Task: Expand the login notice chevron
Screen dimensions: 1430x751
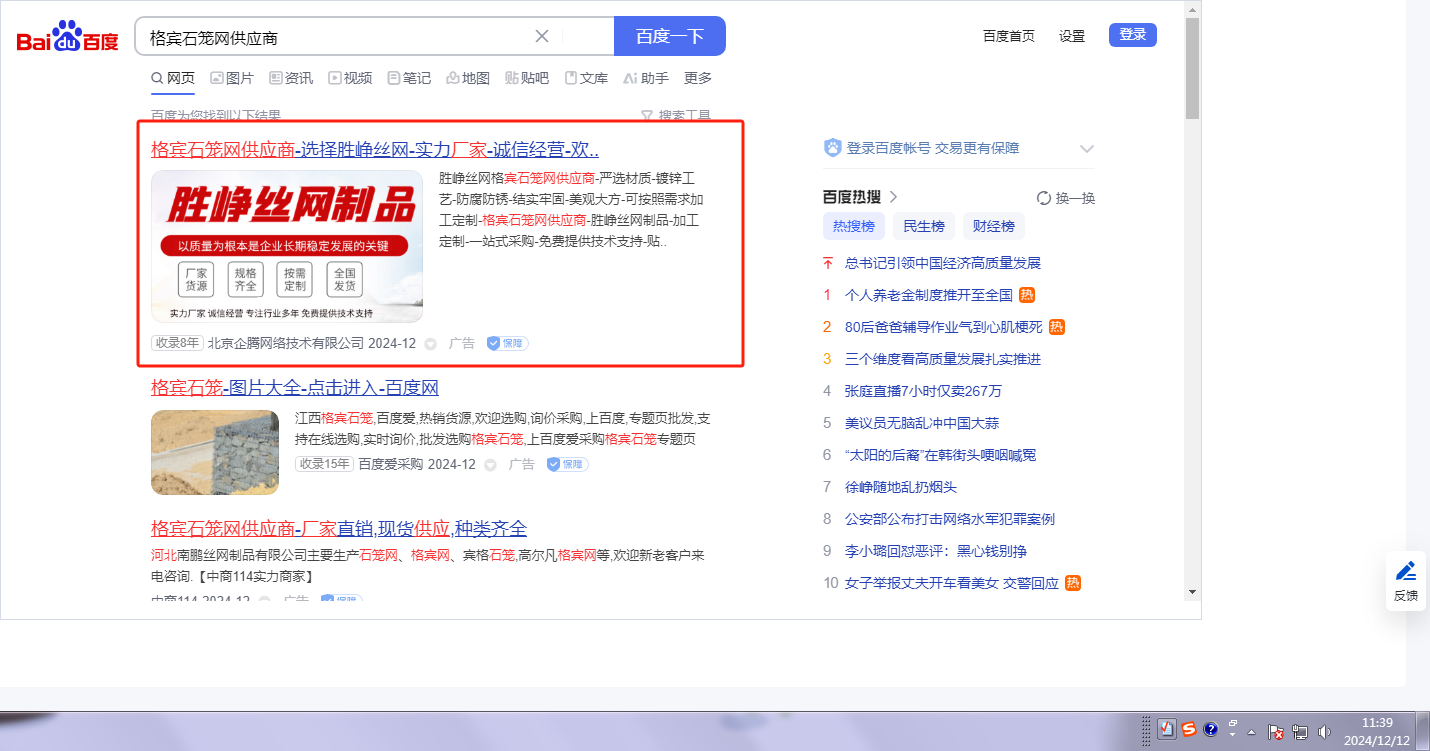Action: click(x=1087, y=149)
